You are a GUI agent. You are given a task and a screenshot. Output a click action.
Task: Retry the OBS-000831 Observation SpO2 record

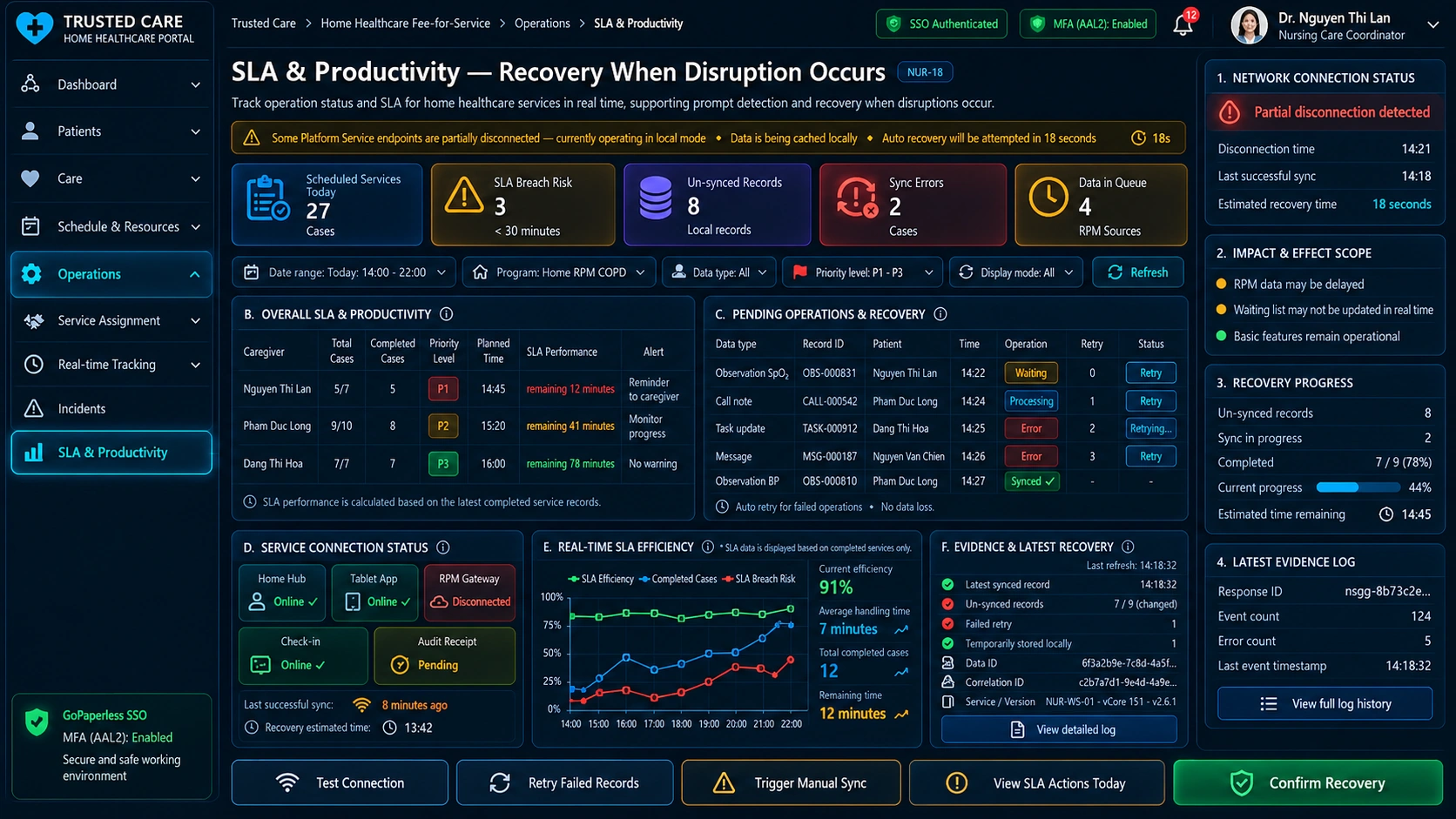[1150, 373]
